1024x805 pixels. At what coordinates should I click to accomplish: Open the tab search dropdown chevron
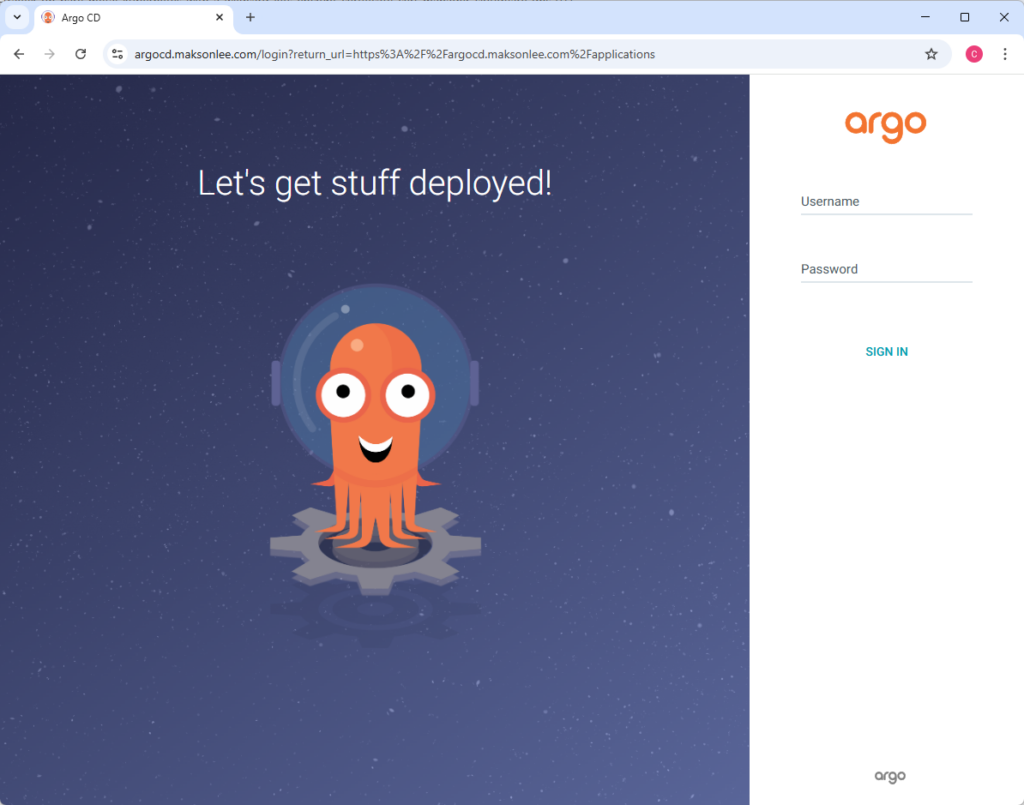click(17, 17)
